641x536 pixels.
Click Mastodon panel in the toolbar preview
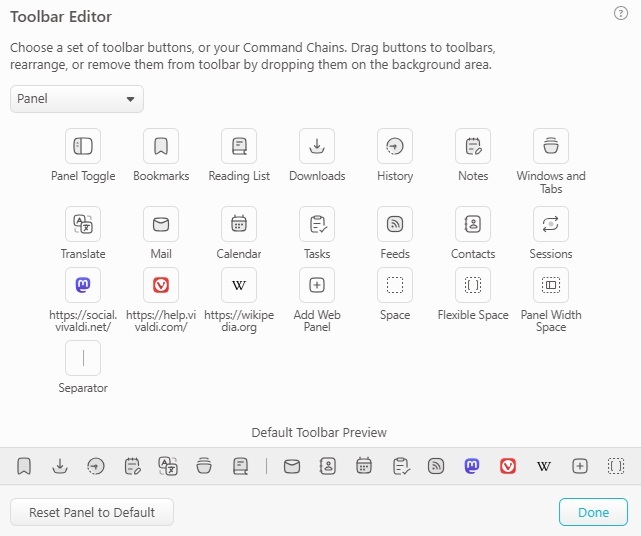tap(472, 466)
